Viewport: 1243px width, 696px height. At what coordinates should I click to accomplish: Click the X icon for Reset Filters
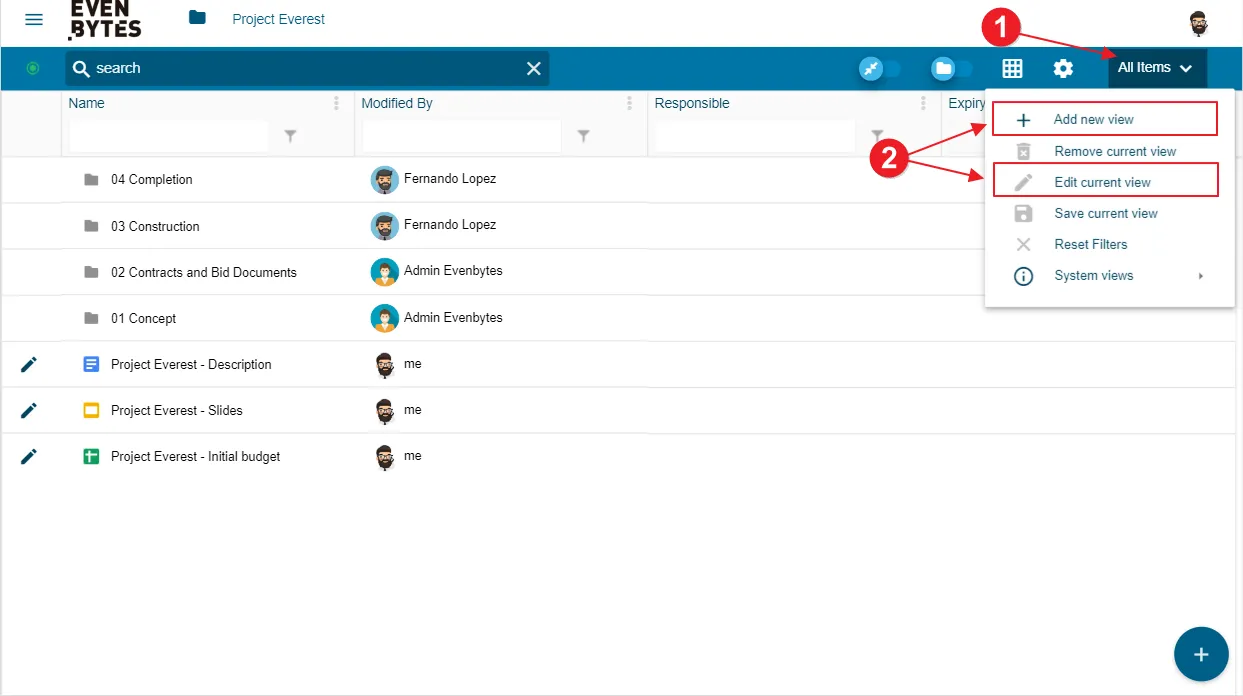(1023, 244)
